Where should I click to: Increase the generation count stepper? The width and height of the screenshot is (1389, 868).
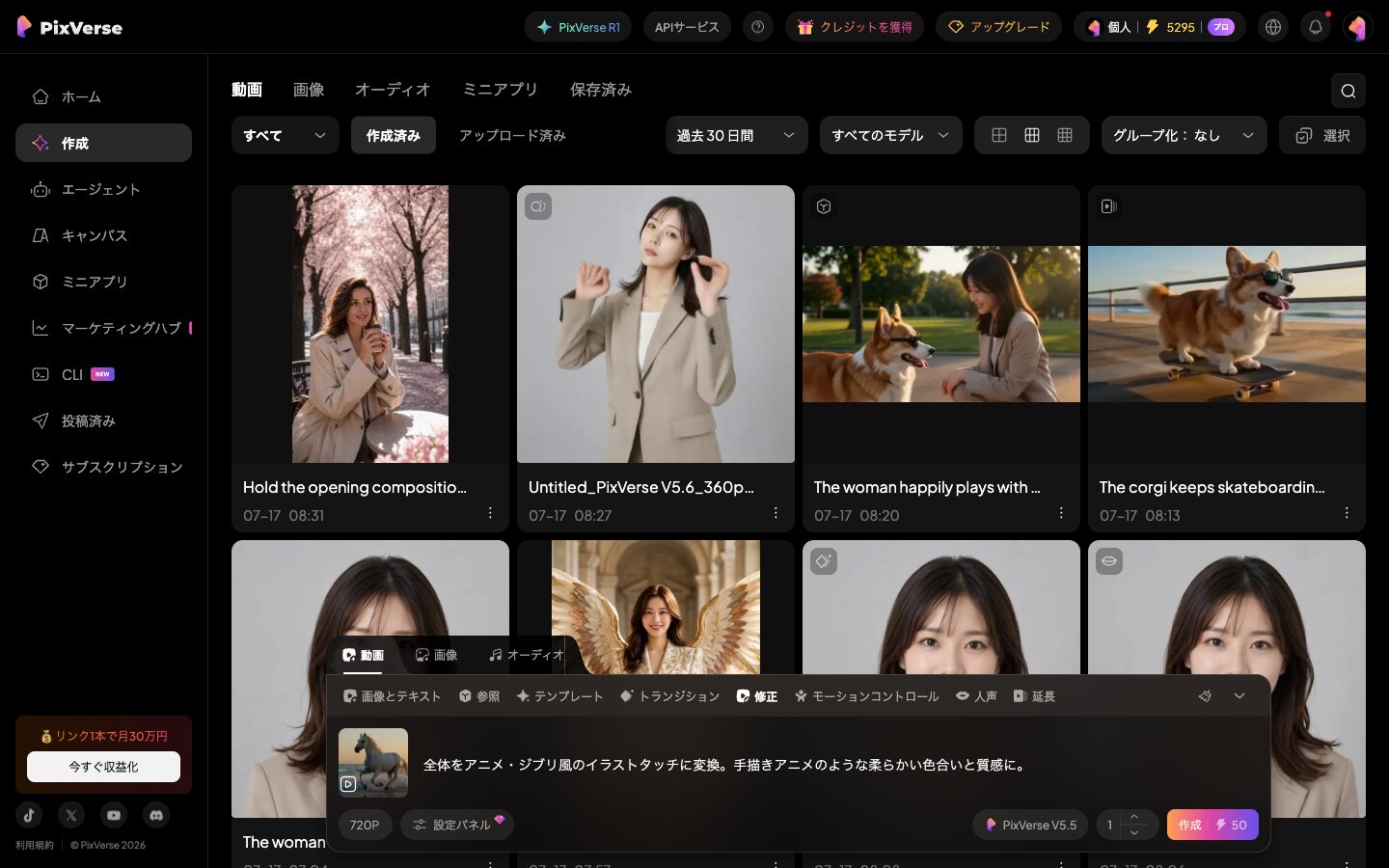(x=1134, y=817)
